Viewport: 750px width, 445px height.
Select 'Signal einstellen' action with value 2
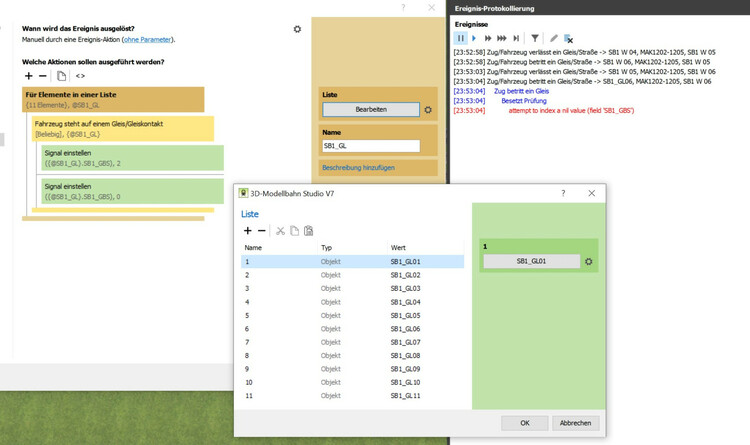click(x=132, y=158)
